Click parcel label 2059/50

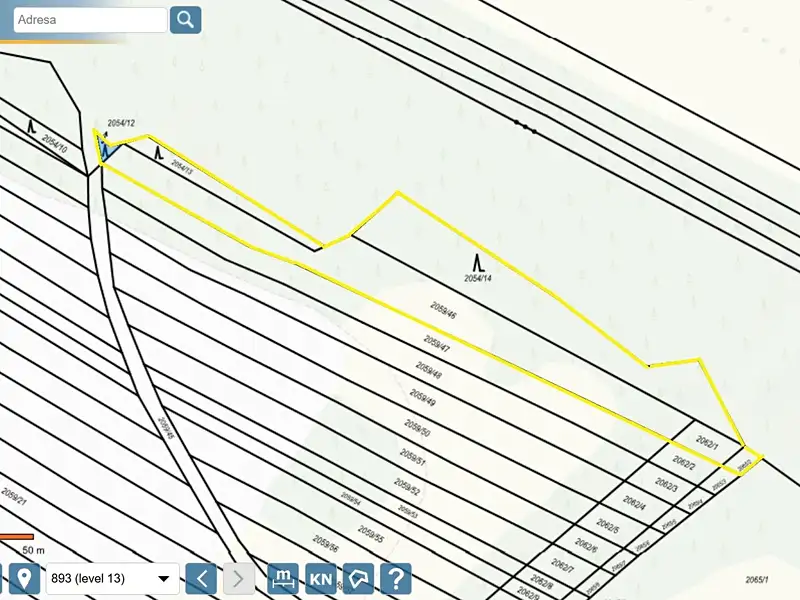coord(417,428)
